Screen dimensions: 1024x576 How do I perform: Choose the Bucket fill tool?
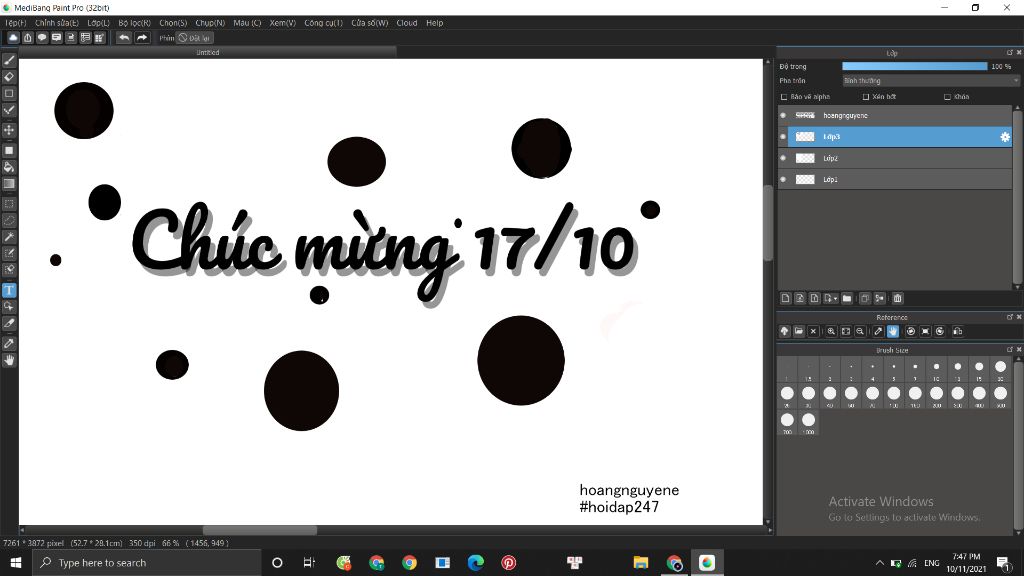pyautogui.click(x=9, y=167)
